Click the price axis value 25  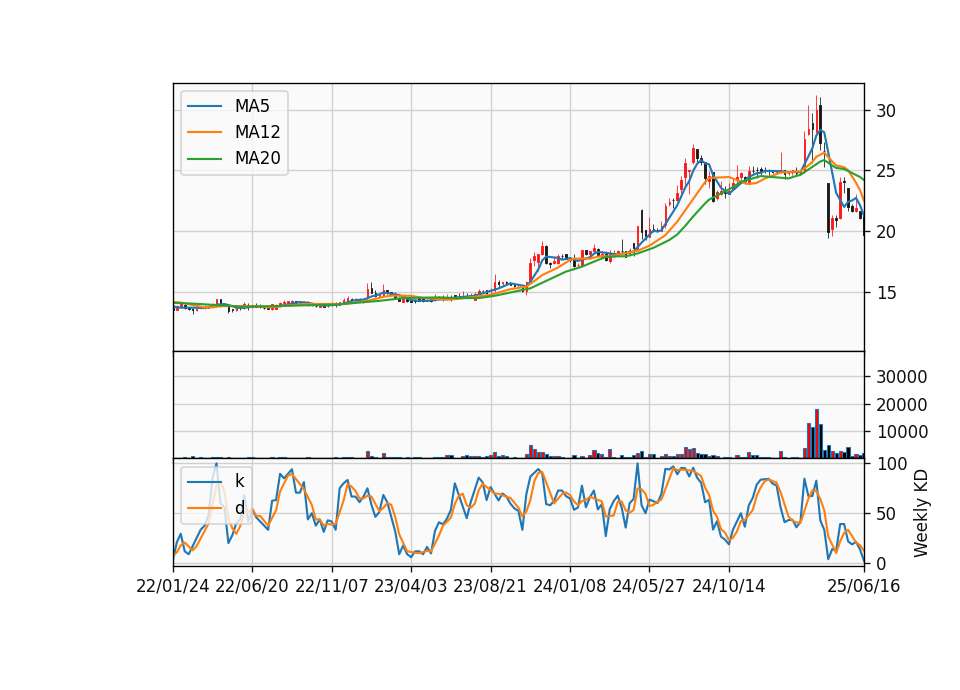coord(886,171)
